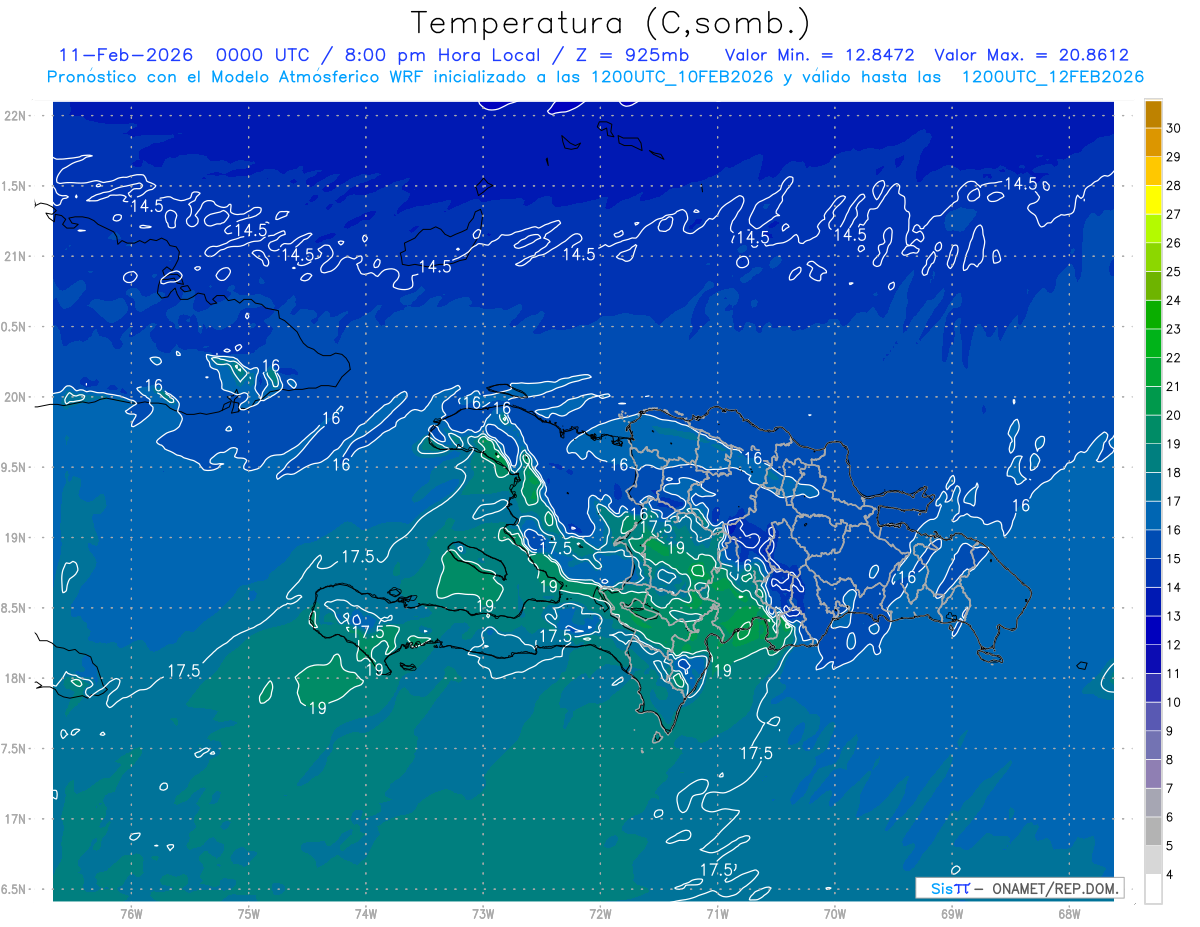Click the latitude axis label "18N"

tap(16, 679)
